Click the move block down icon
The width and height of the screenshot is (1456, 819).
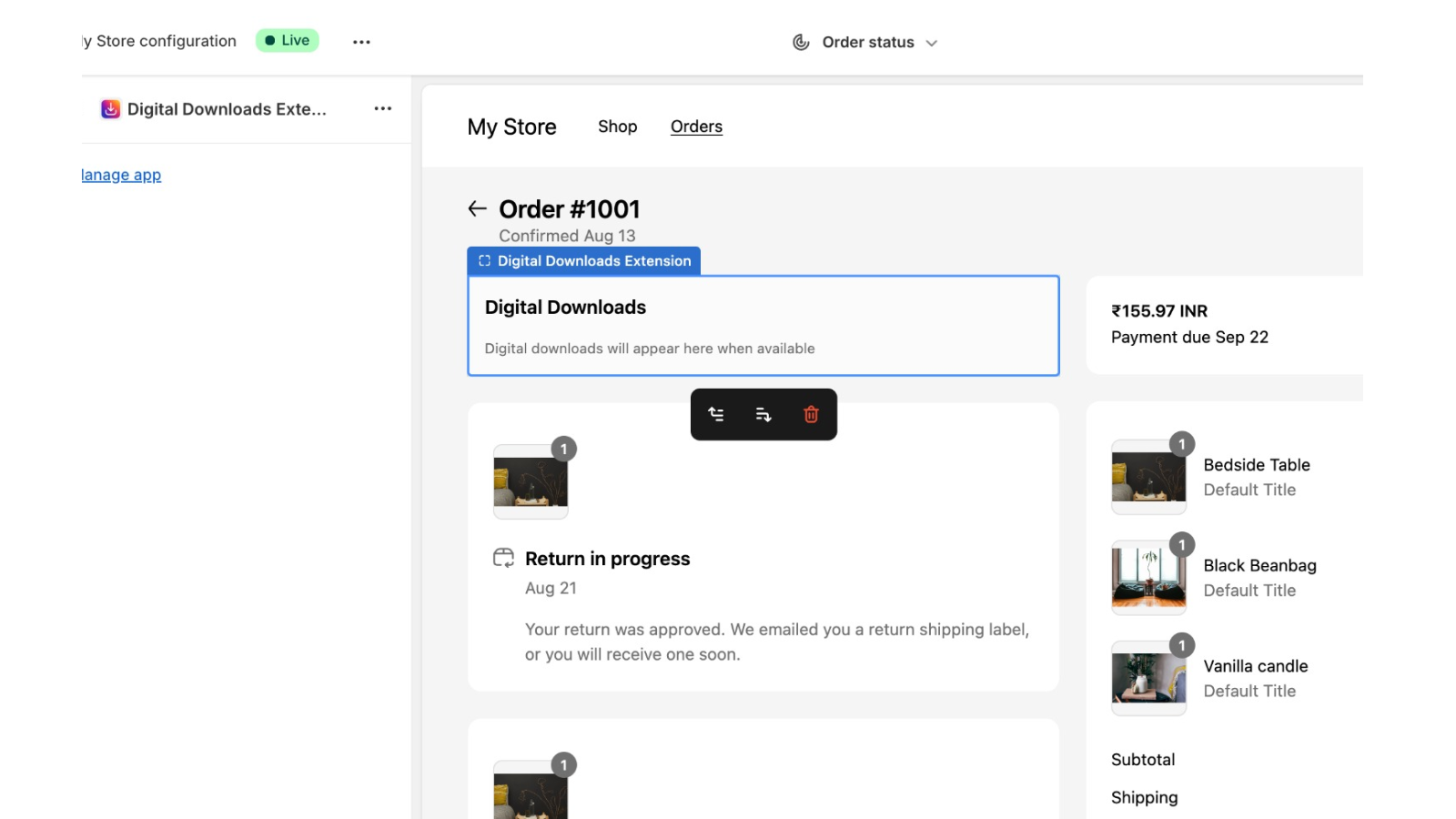763,415
